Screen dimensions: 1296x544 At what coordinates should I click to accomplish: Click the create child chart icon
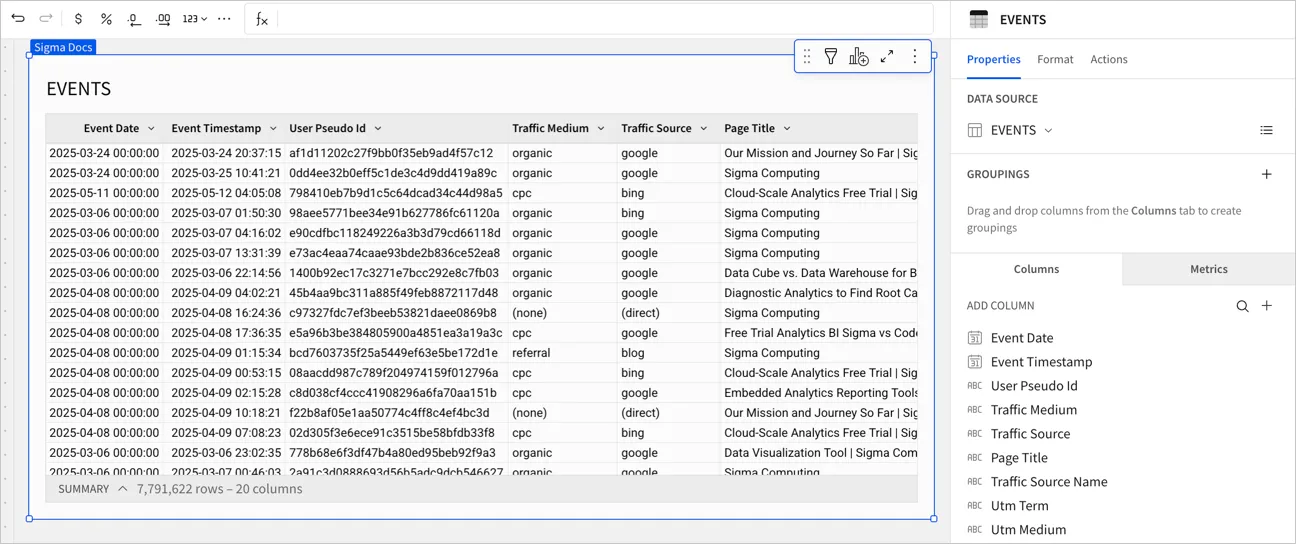[x=859, y=57]
